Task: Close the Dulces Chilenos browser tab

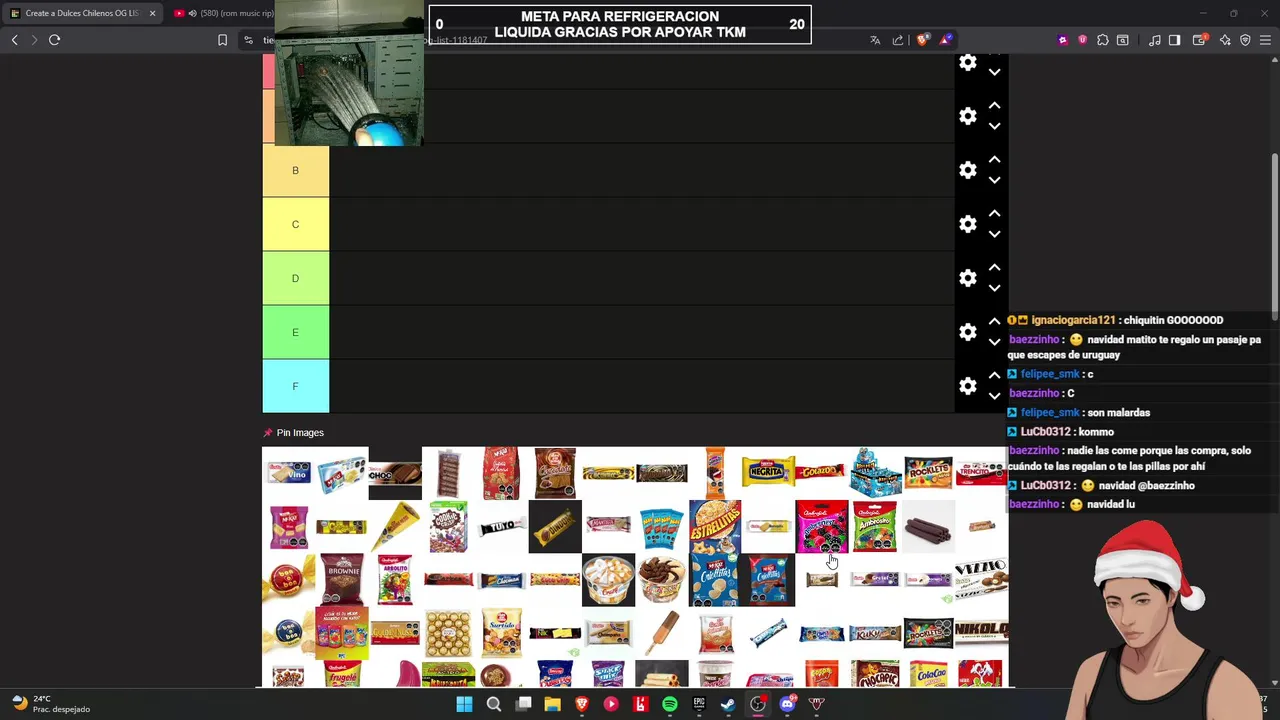Action: [x=152, y=13]
